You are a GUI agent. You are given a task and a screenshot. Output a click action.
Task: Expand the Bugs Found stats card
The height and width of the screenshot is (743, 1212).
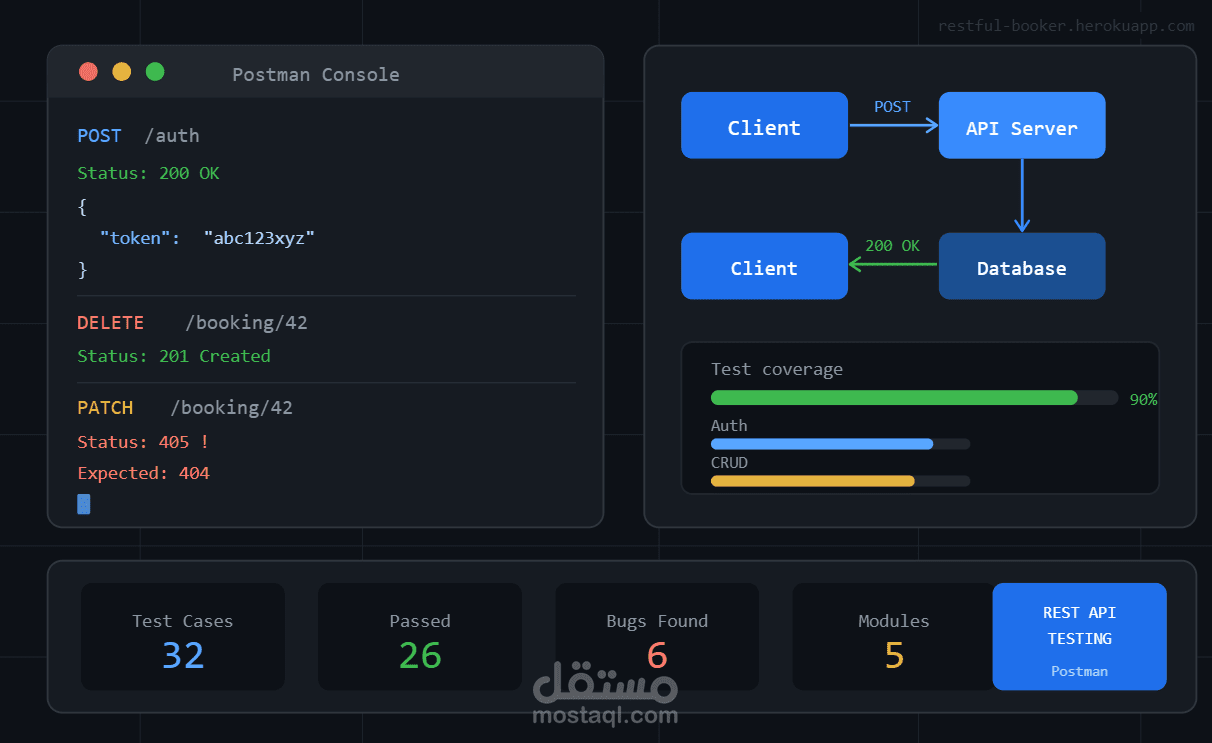pyautogui.click(x=656, y=637)
